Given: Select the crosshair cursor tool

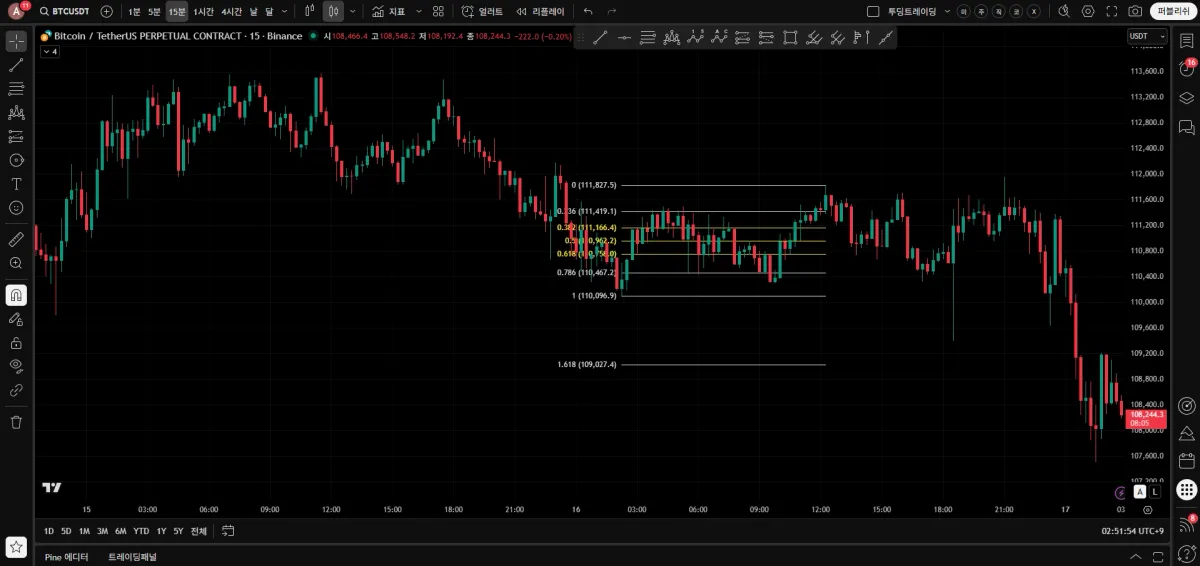Looking at the screenshot, I should 16,41.
